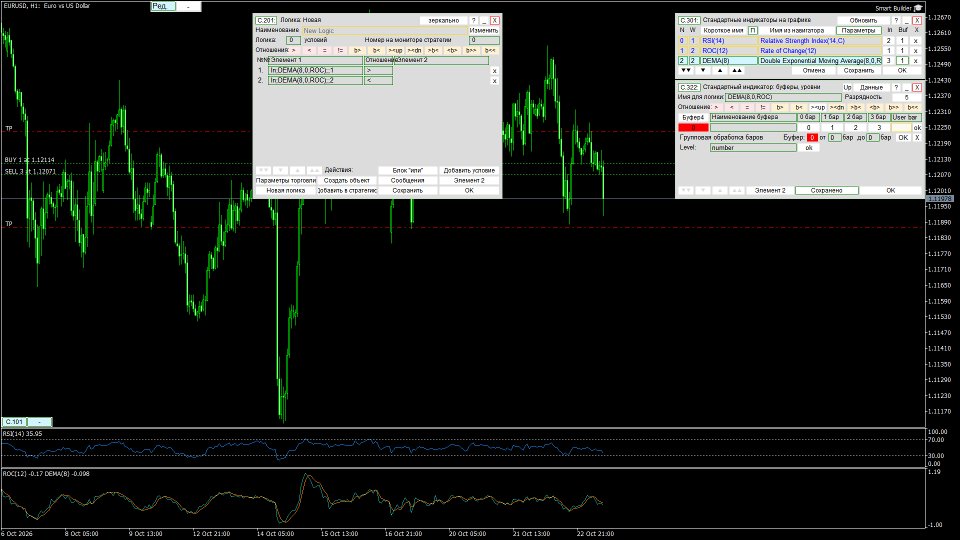Minimize the C.322 buffers panel
Image resolution: width=960 pixels, height=540 pixels.
click(x=907, y=88)
